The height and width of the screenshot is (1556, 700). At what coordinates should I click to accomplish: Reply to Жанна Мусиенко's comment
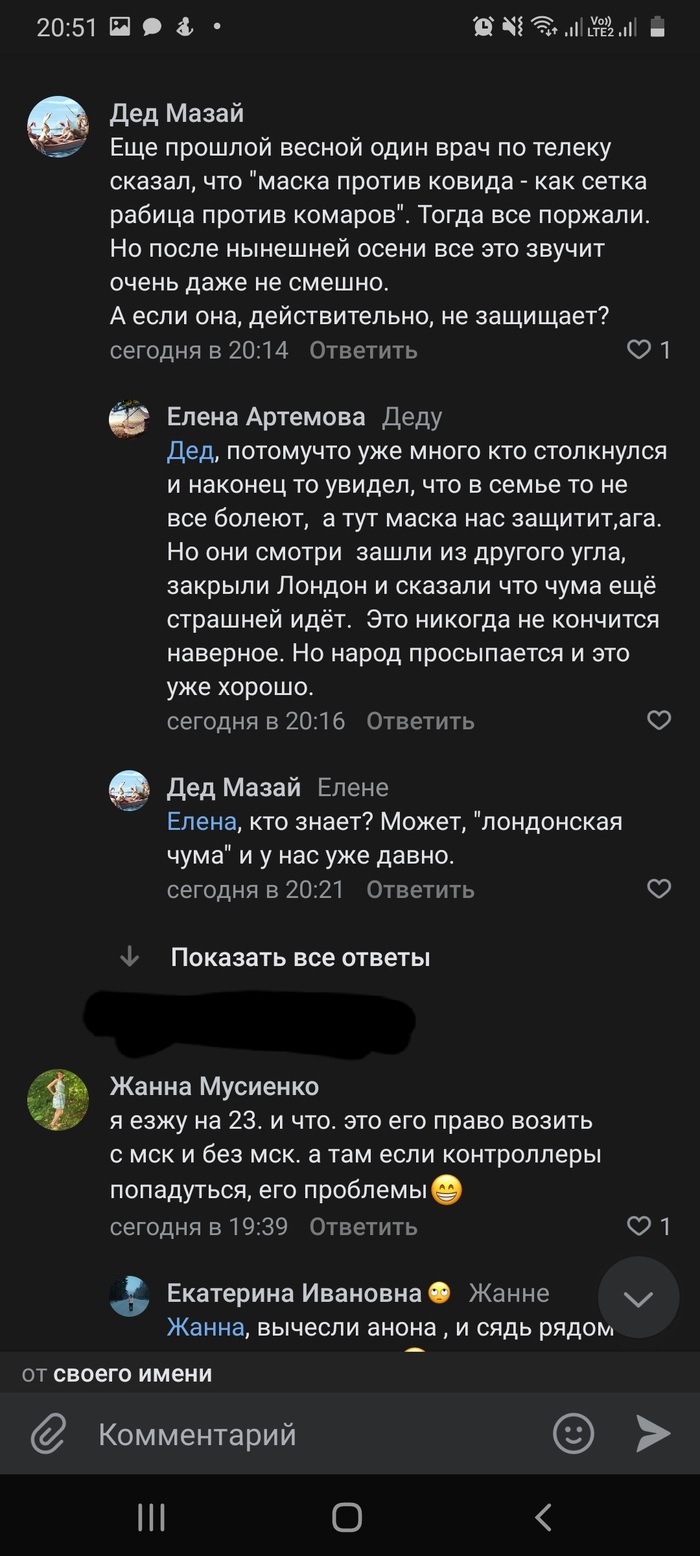[363, 1226]
